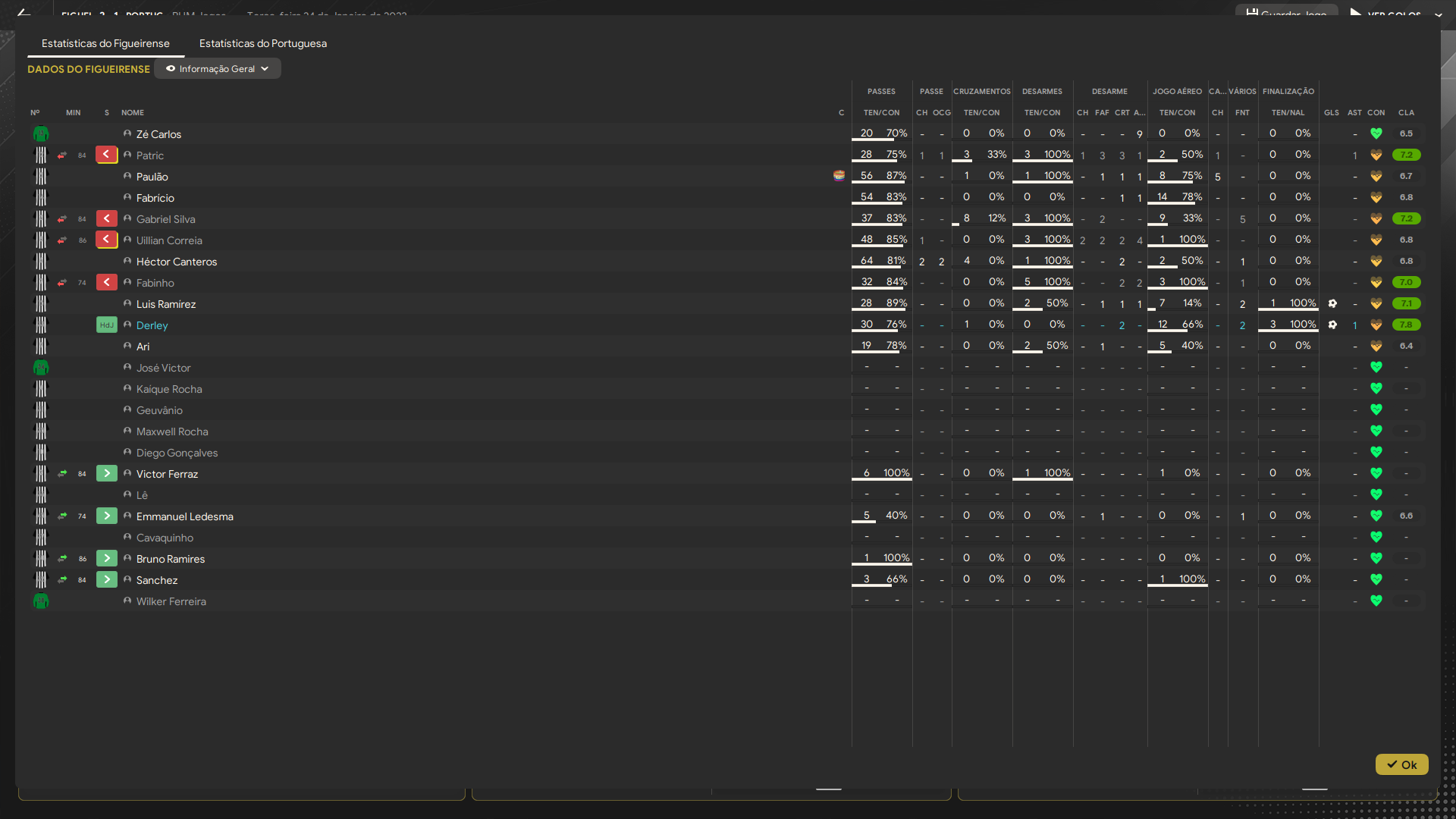Click substituted-on icon for Victor Ferraz
The height and width of the screenshot is (819, 1456).
click(107, 473)
